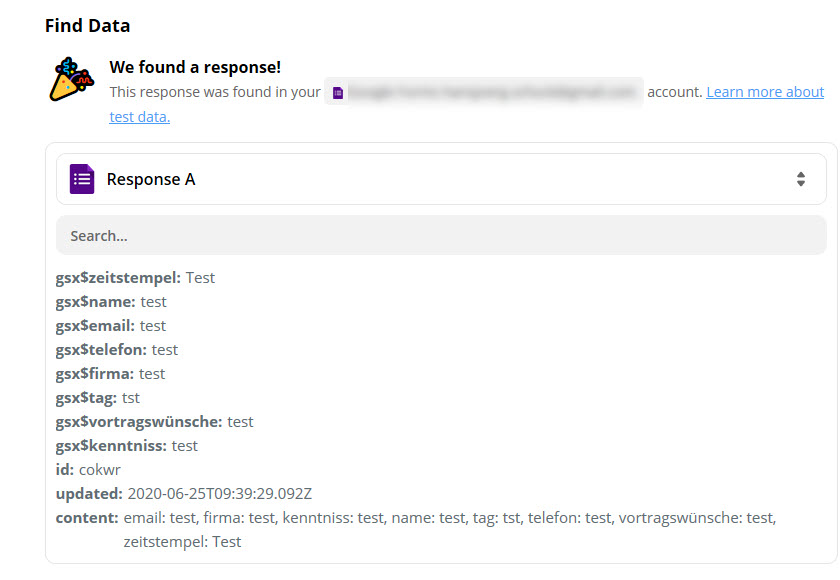
Task: Select the content field summary row
Action: pyautogui.click(x=400, y=517)
